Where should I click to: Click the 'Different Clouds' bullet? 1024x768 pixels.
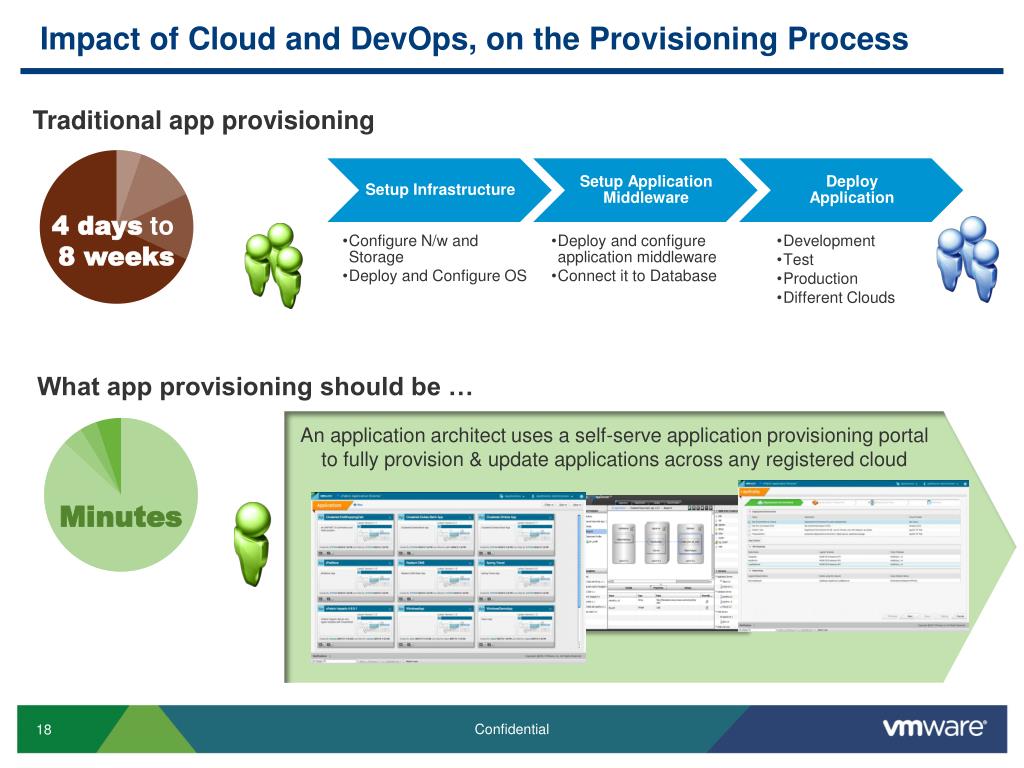tap(835, 298)
